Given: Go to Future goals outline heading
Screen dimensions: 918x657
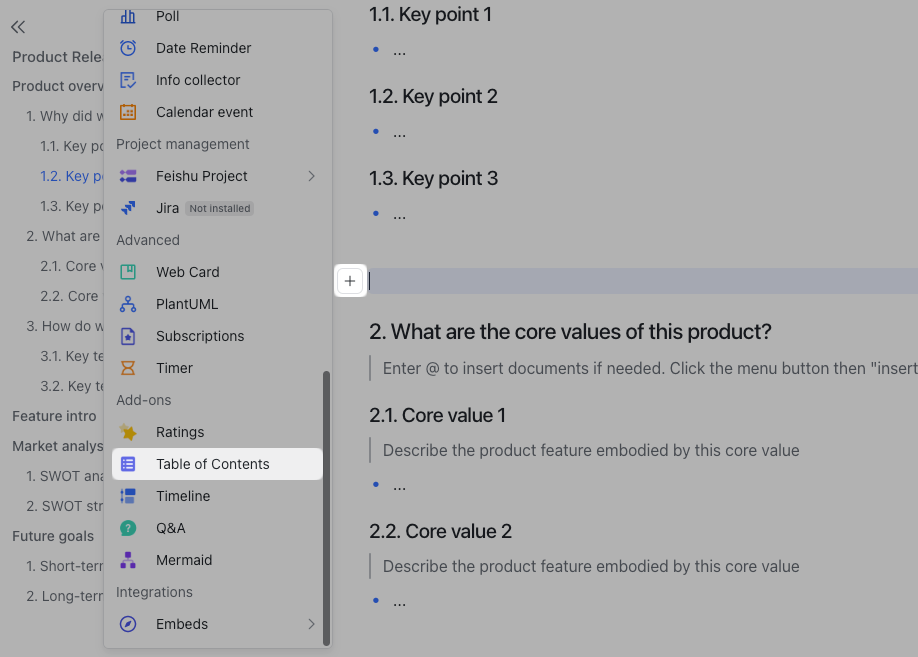Looking at the screenshot, I should coord(53,536).
